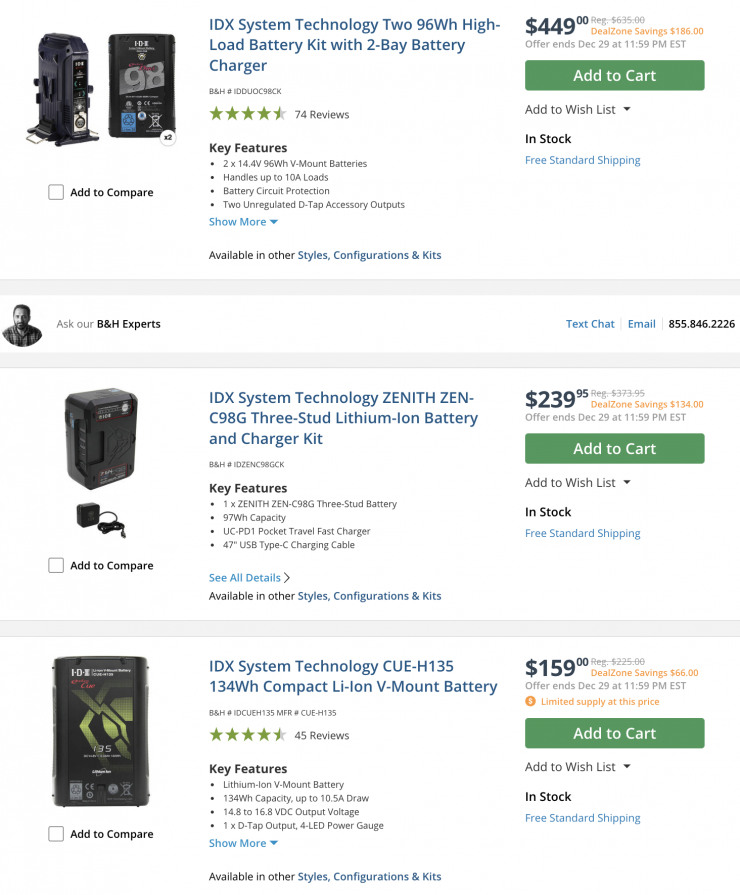Expand Show More for the CUE-H135 battery

pos(243,843)
